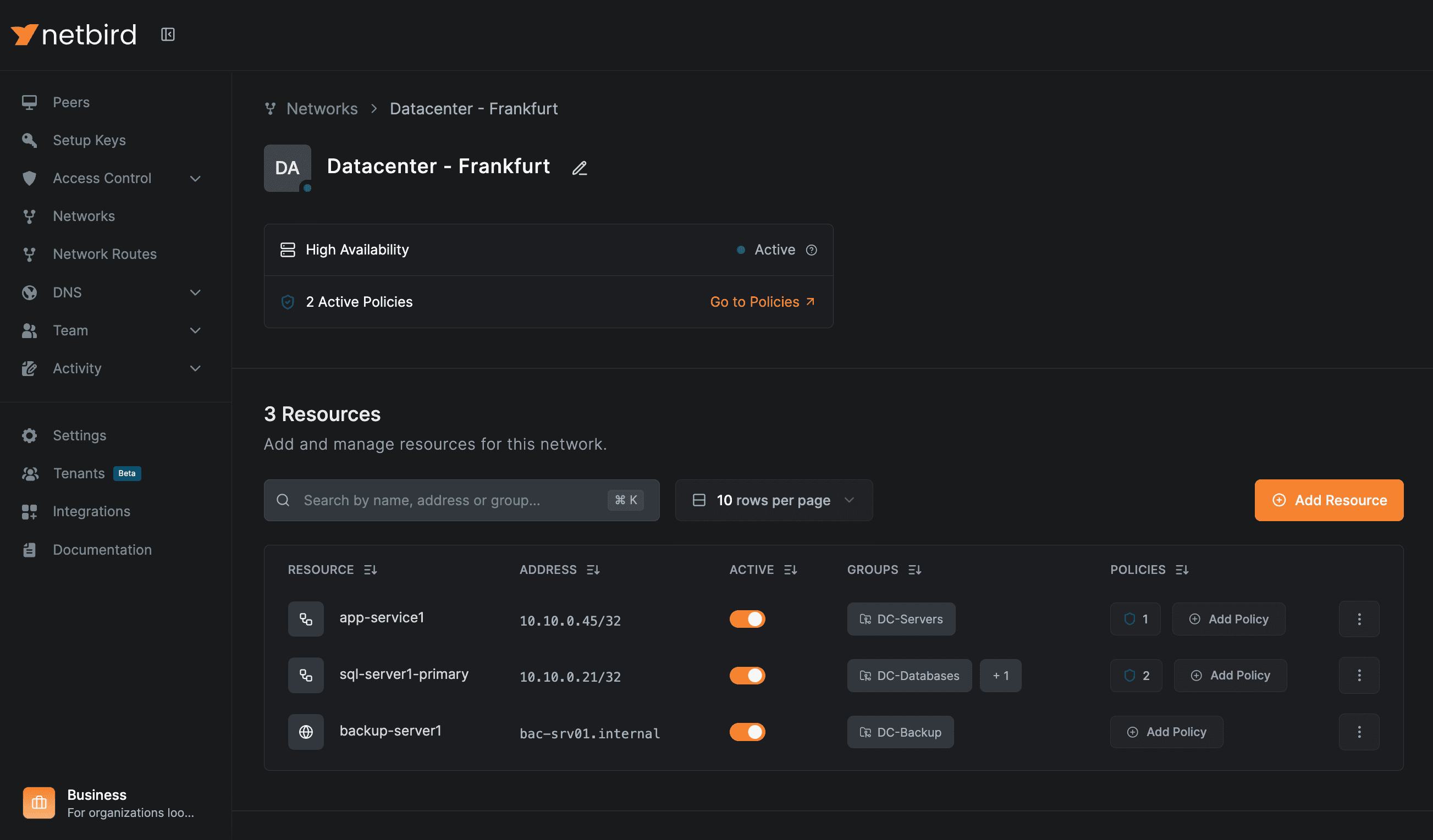Viewport: 1433px width, 840px height.
Task: Open the three-dot menu for app-service1
Action: coord(1359,619)
